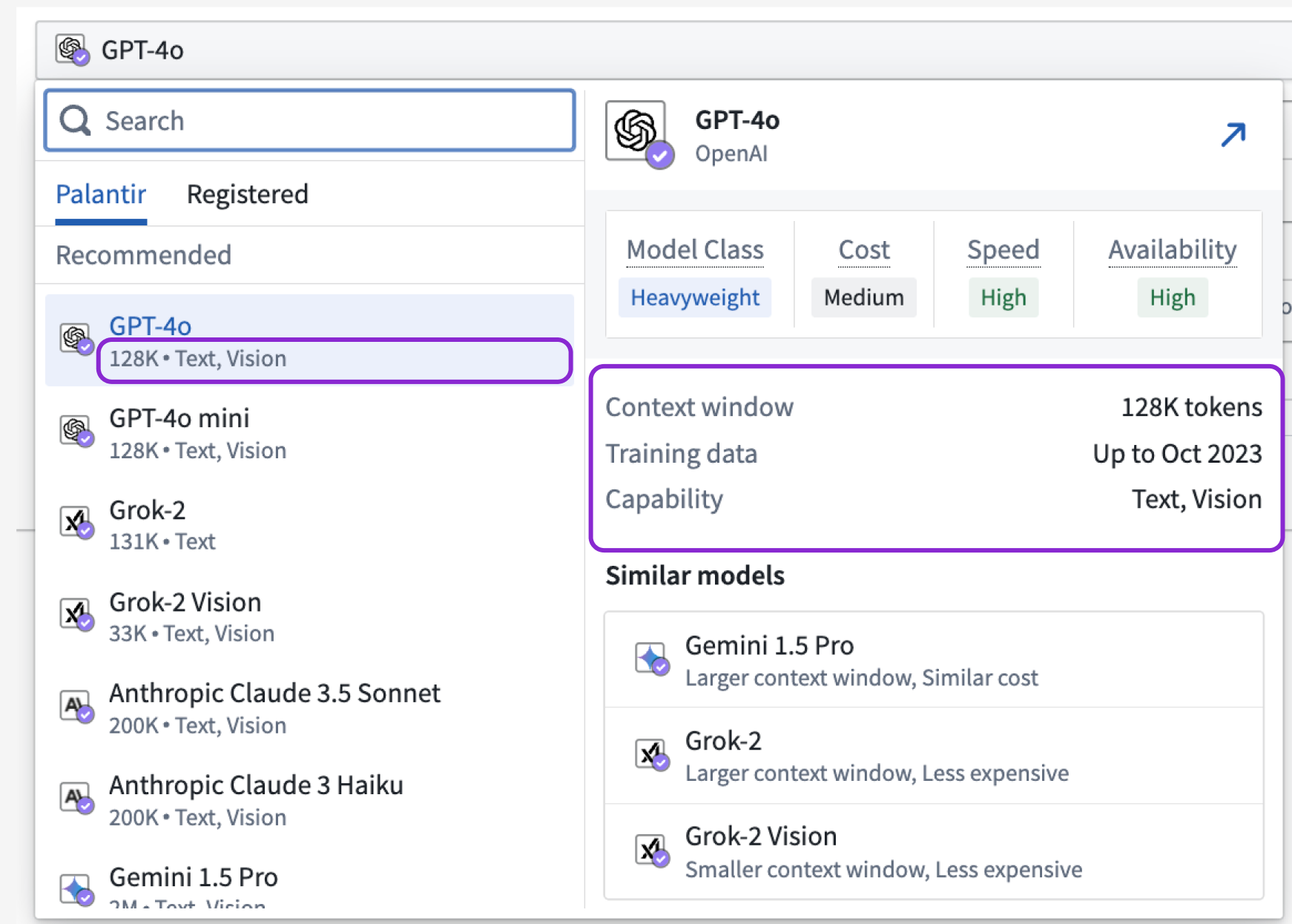Select Anthropic Claude 3 Haiku
Image resolution: width=1292 pixels, height=924 pixels.
pos(309,799)
